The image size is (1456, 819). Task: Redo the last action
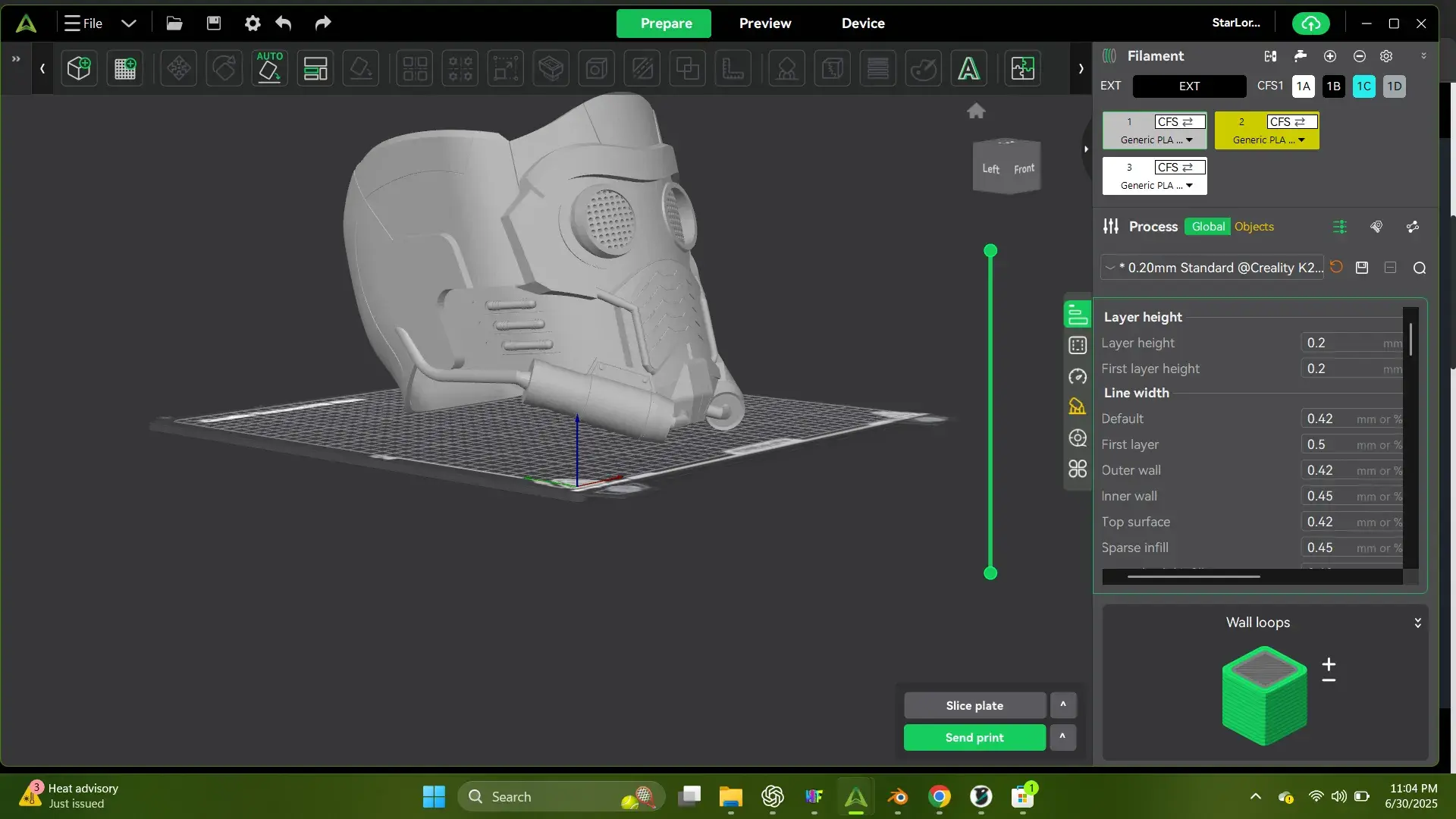(x=323, y=24)
